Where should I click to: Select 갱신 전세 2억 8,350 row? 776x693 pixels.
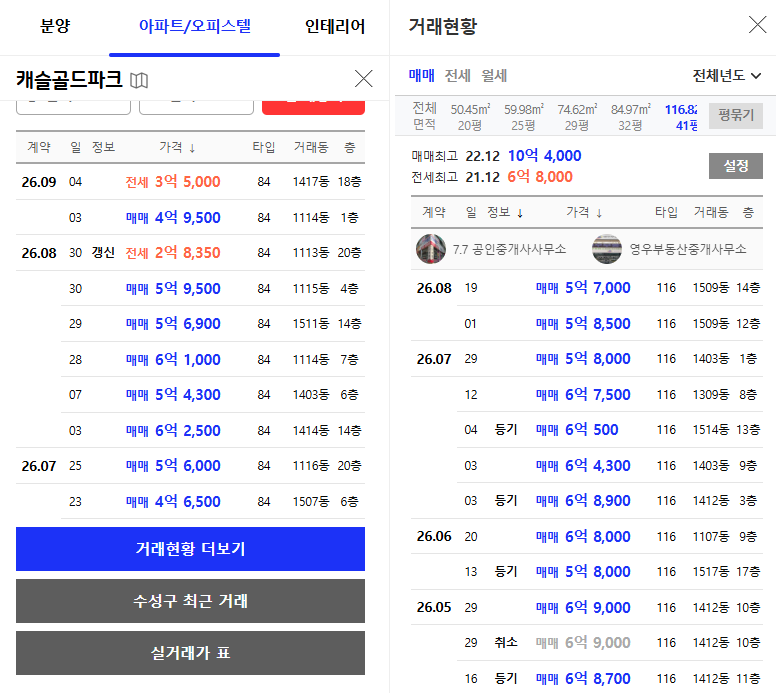click(x=190, y=252)
